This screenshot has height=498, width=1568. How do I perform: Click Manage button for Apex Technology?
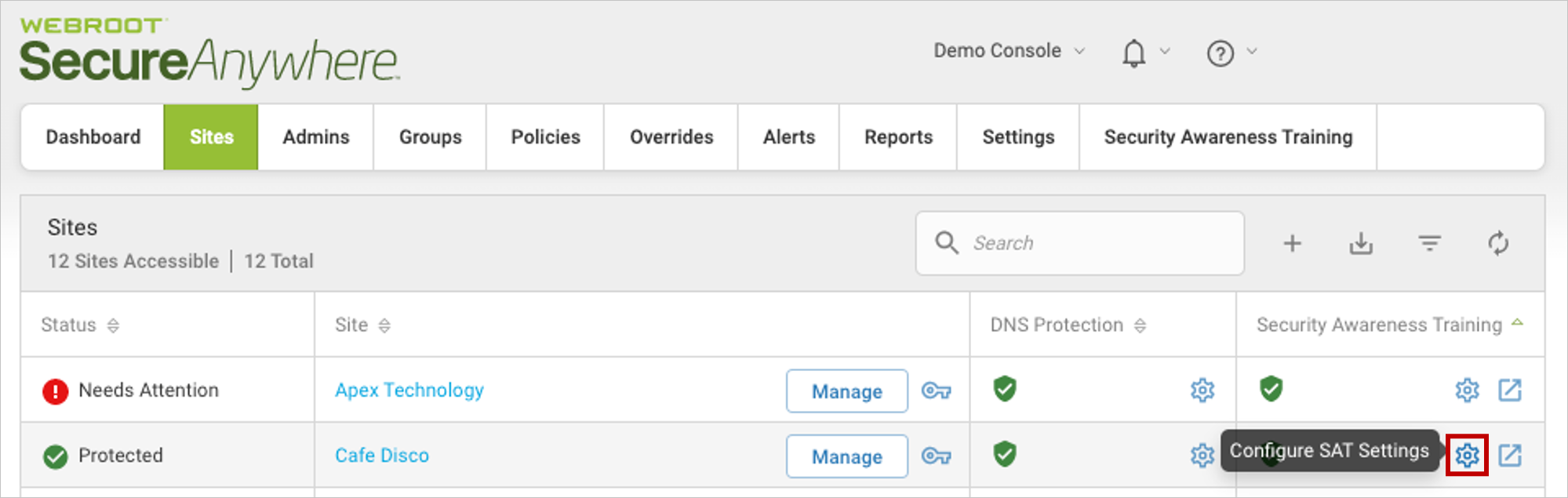[x=846, y=391]
